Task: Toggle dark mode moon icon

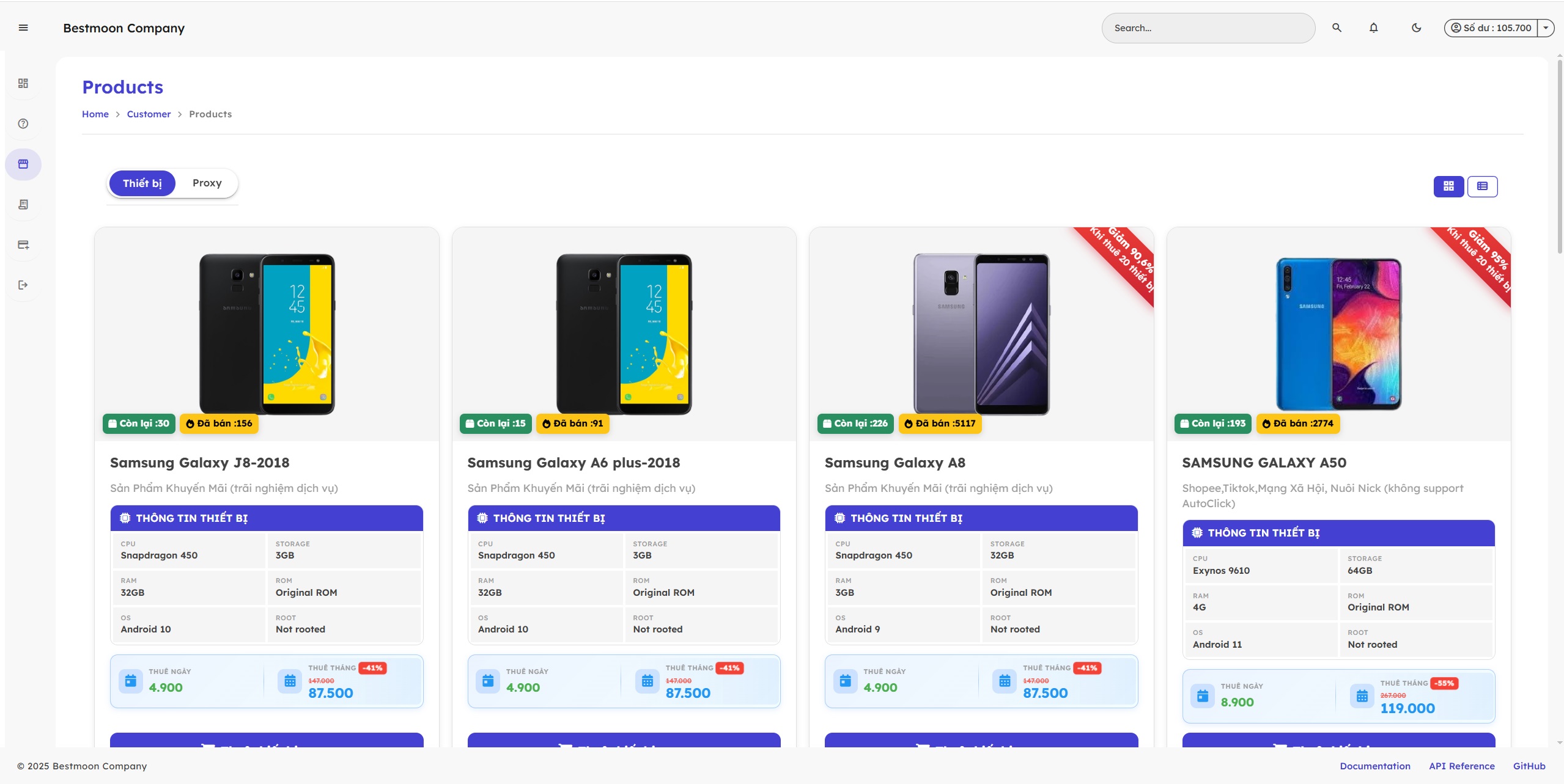Action: [1416, 27]
